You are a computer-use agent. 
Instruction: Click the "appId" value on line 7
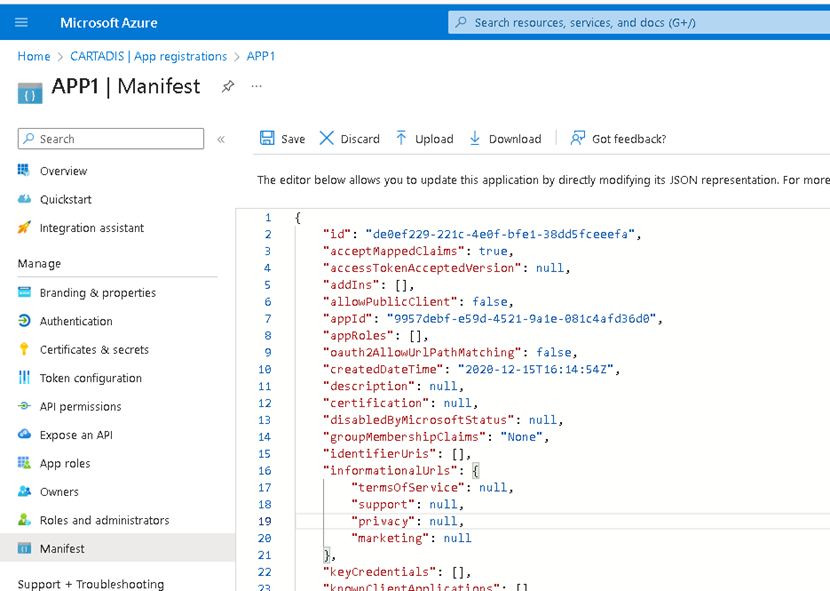pos(521,319)
